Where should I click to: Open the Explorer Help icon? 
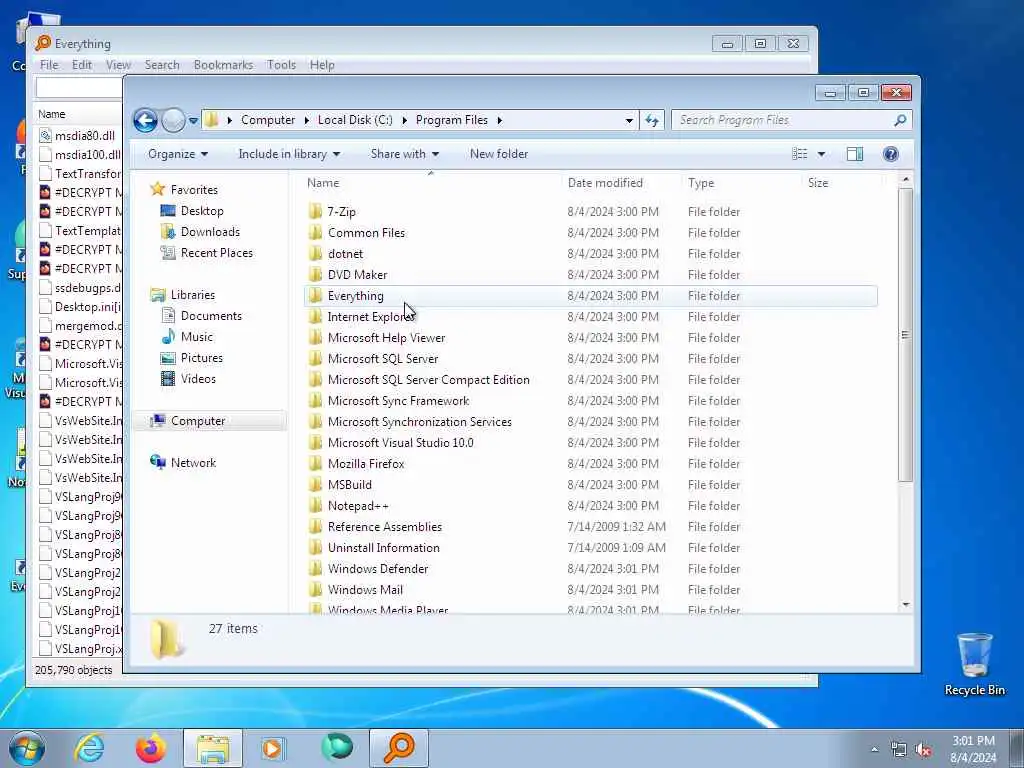[x=890, y=154]
